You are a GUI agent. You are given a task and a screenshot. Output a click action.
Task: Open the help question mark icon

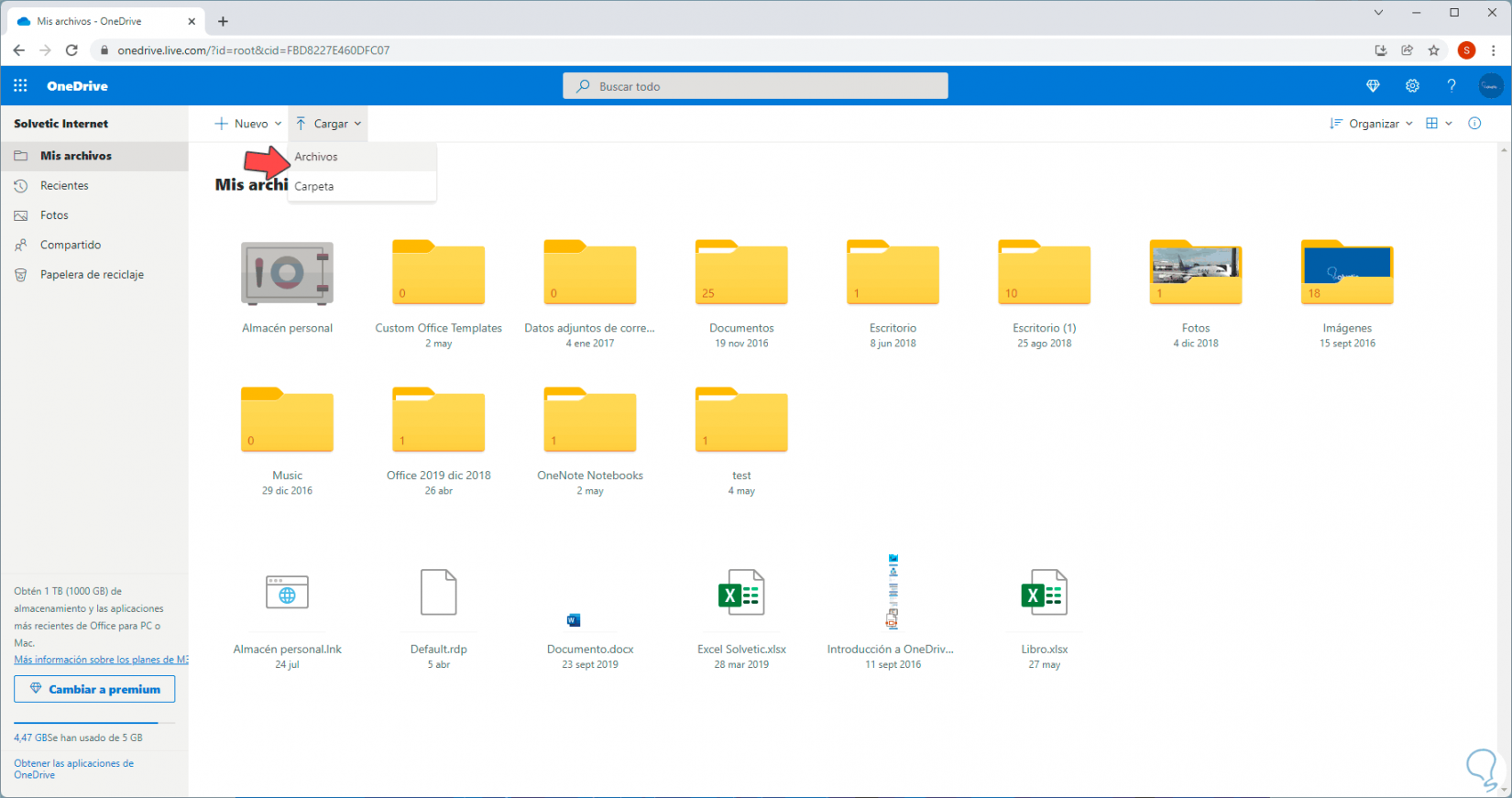pyautogui.click(x=1452, y=86)
